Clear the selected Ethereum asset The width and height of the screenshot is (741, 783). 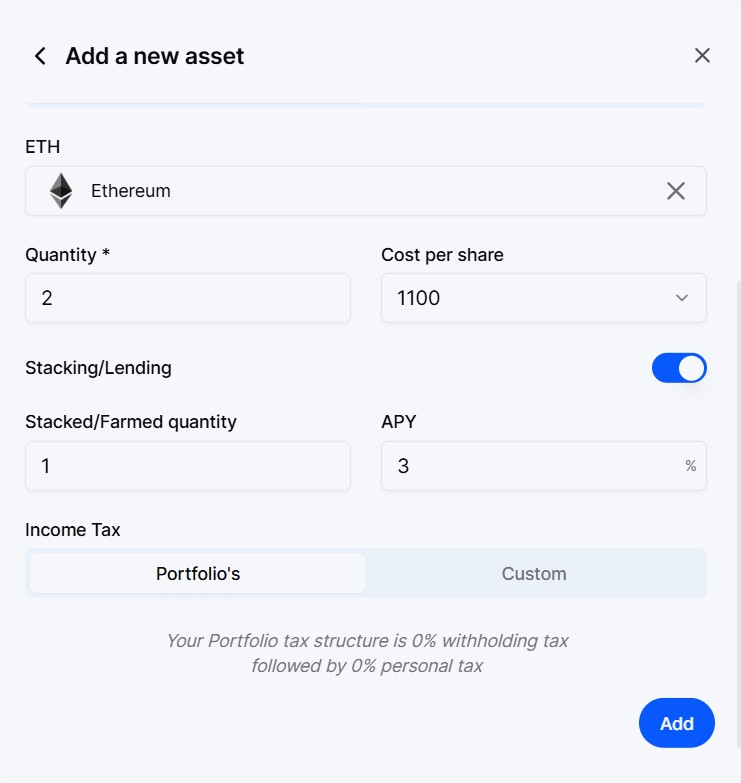coord(676,191)
